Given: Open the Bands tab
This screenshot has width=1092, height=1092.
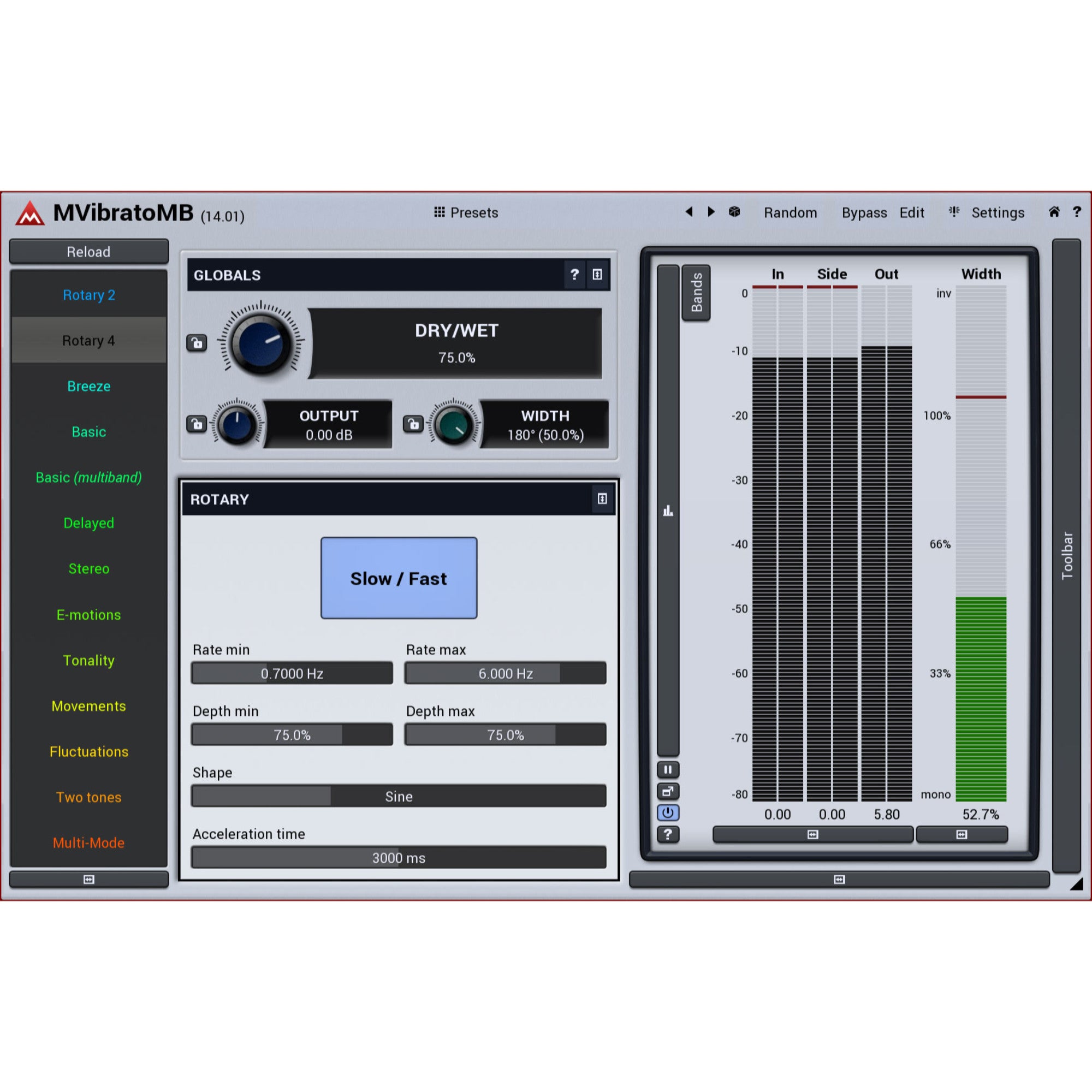Looking at the screenshot, I should pyautogui.click(x=696, y=292).
